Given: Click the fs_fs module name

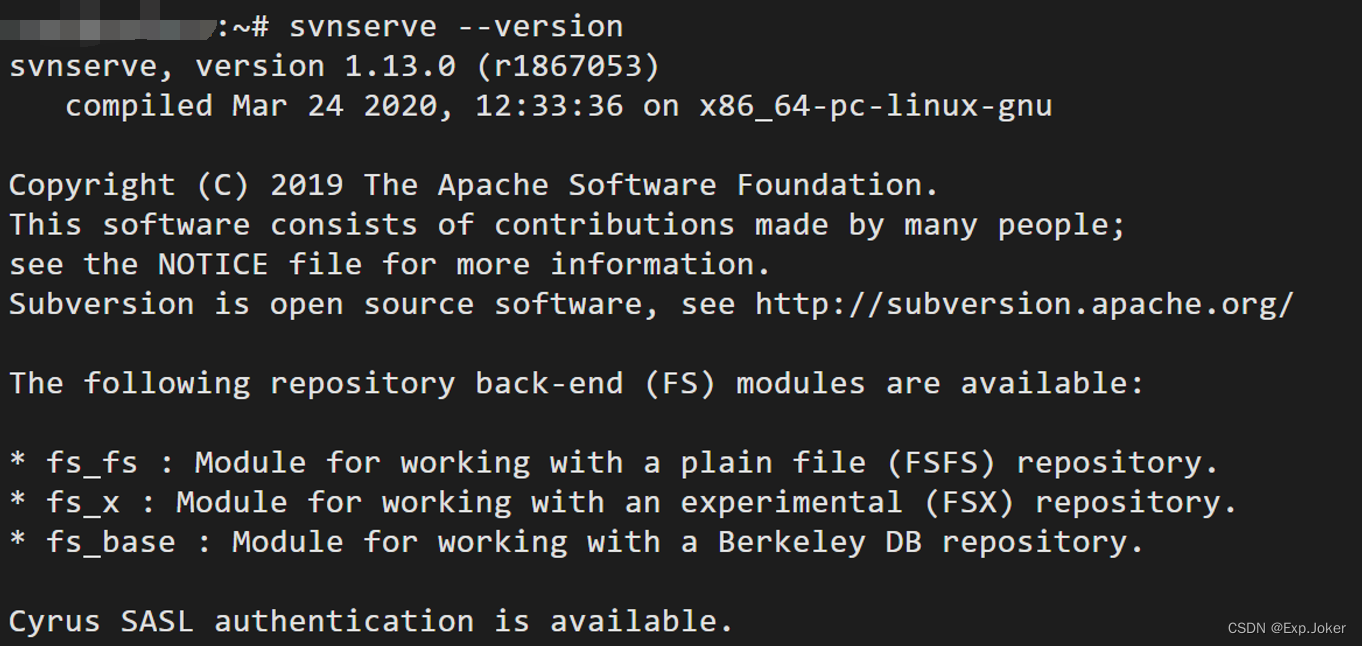Looking at the screenshot, I should [92, 463].
